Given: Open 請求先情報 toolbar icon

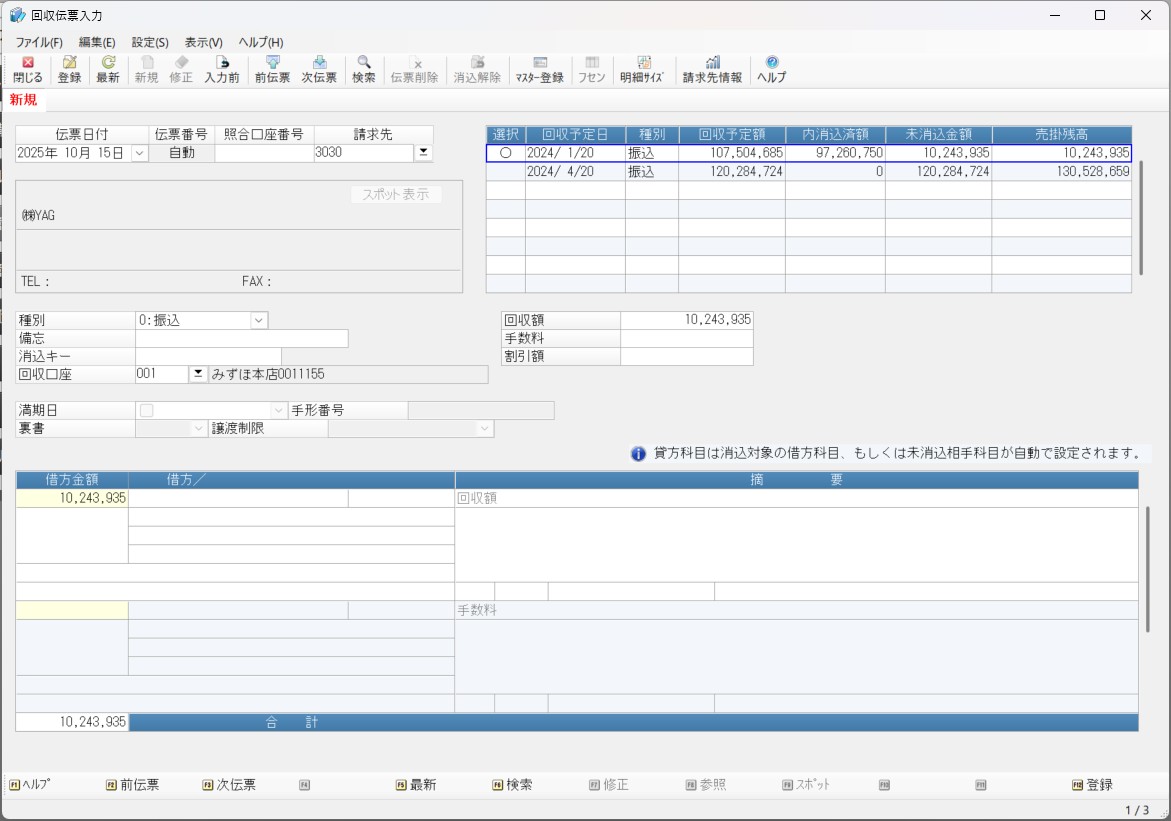Looking at the screenshot, I should 712,69.
